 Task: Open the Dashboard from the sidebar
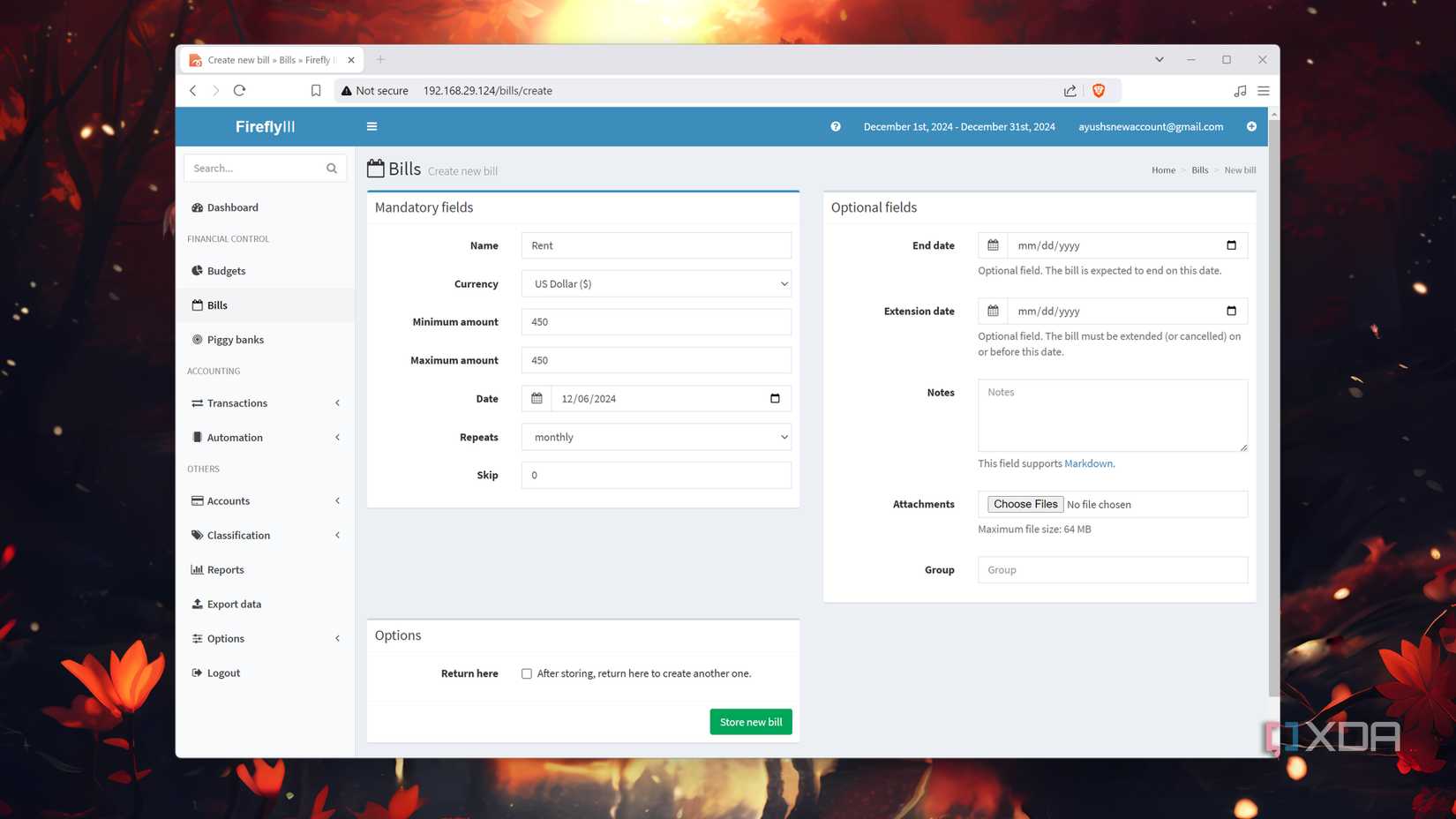point(232,207)
